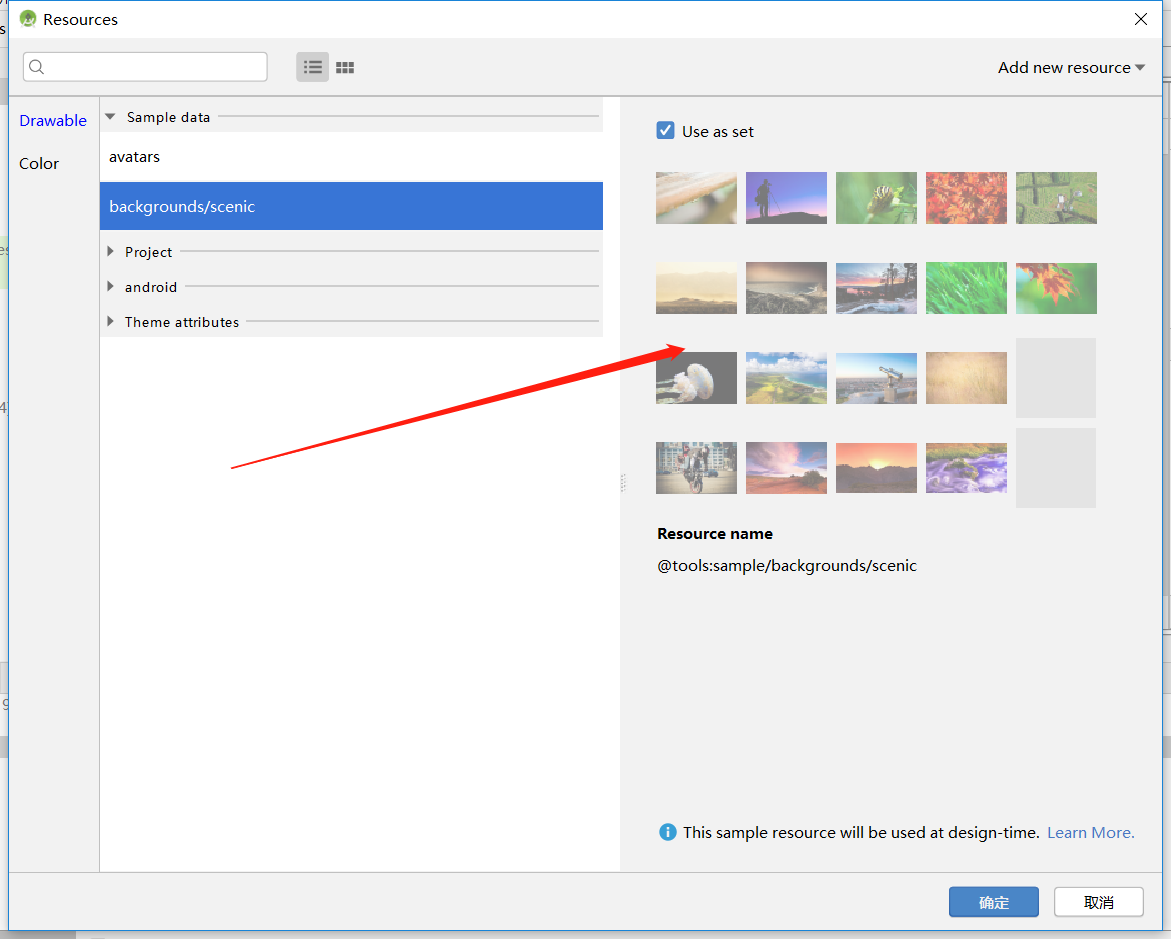The height and width of the screenshot is (939, 1171).
Task: Collapse the Sample data section
Action: pos(111,117)
